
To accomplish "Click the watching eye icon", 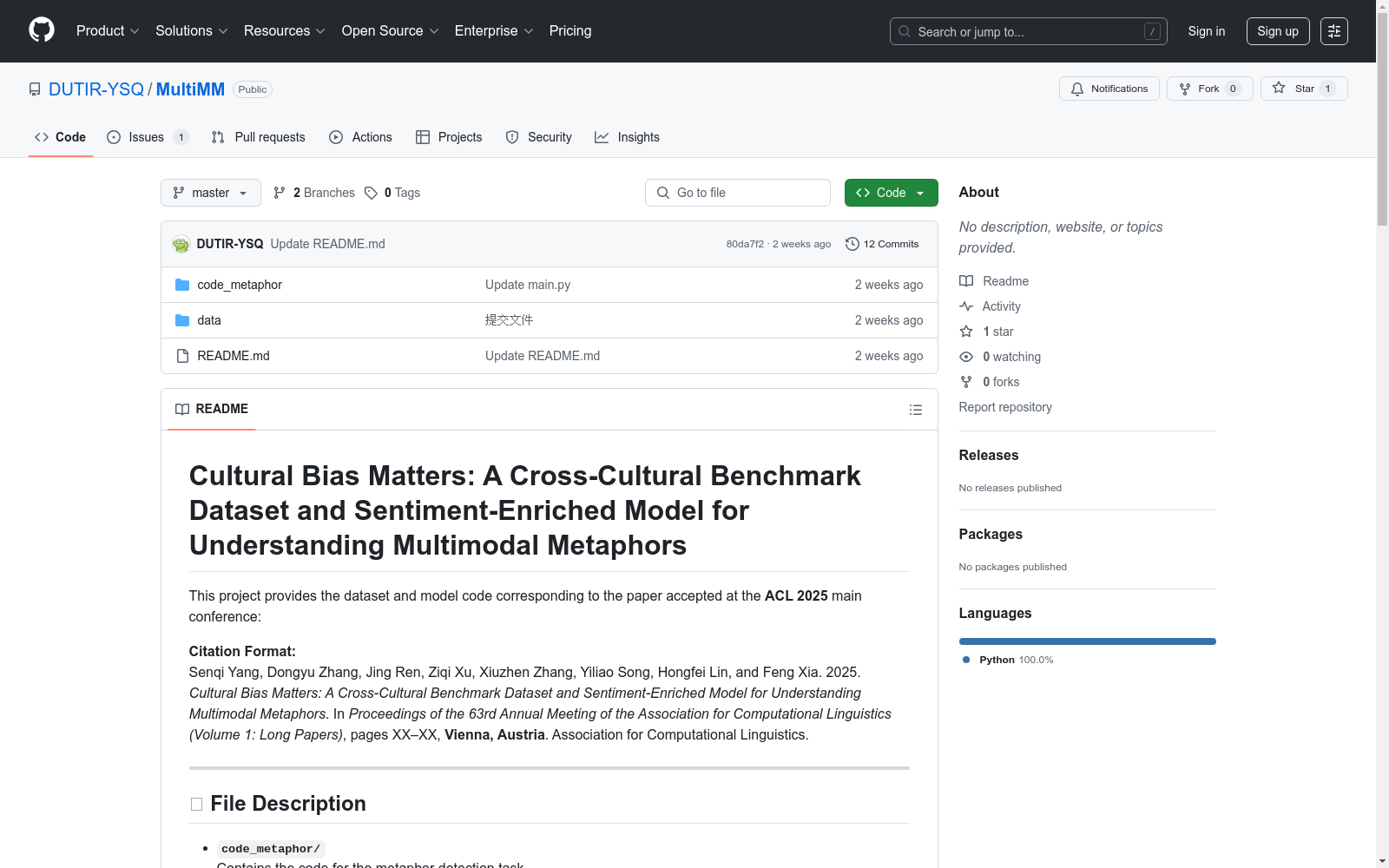I will tap(966, 357).
